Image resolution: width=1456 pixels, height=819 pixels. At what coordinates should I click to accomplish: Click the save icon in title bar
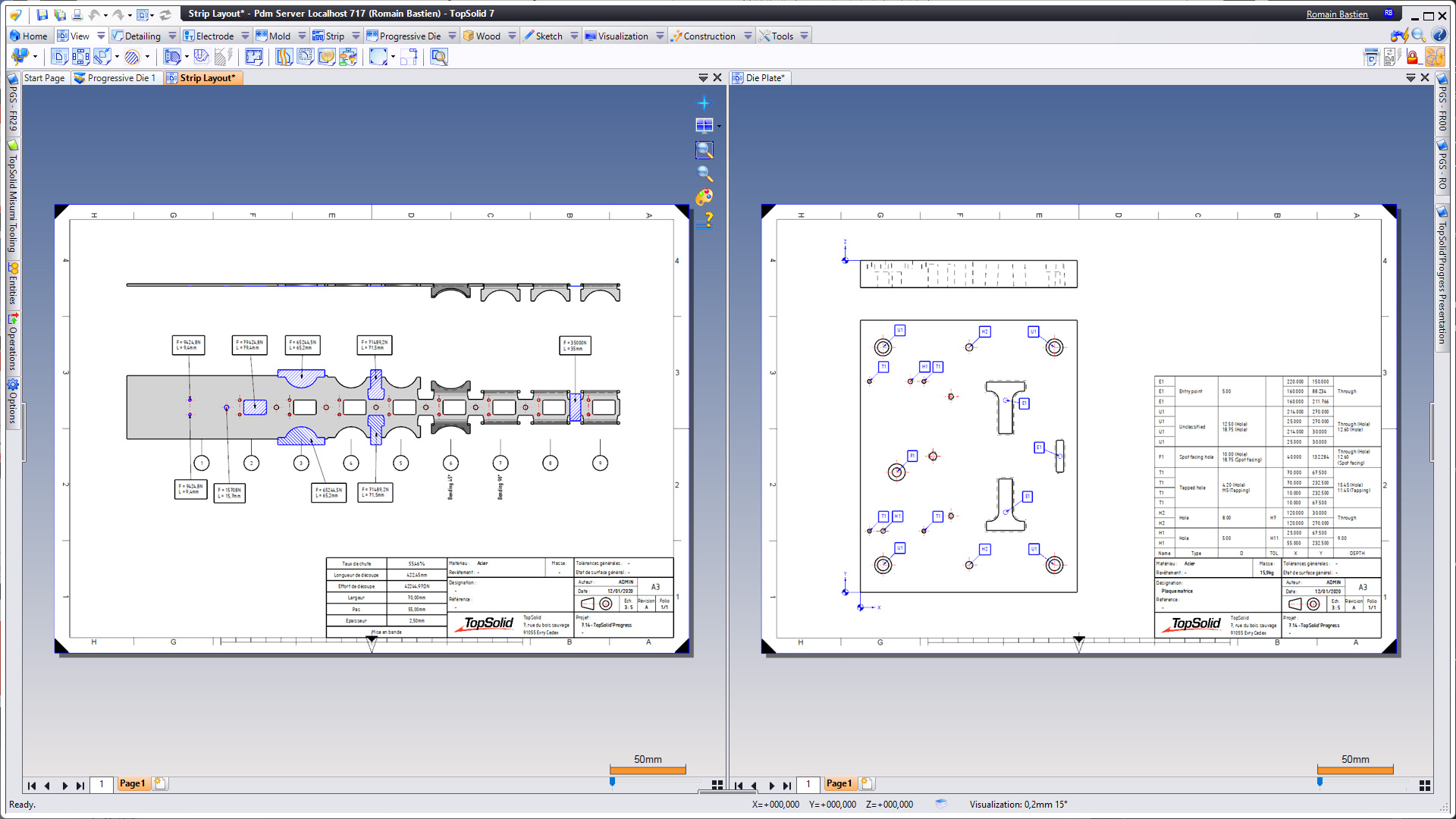tap(42, 14)
